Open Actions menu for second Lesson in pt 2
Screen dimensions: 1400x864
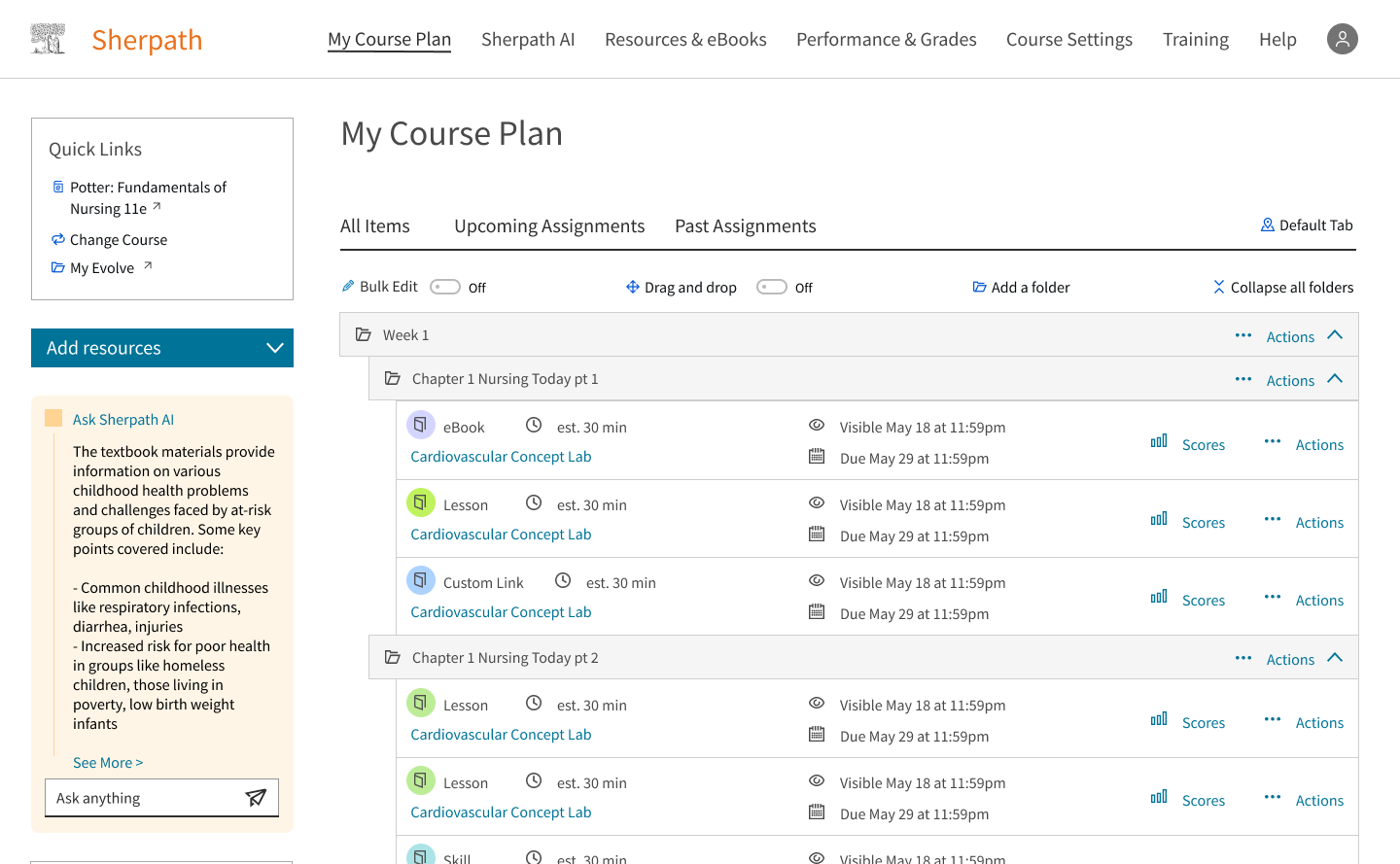[x=1319, y=800]
